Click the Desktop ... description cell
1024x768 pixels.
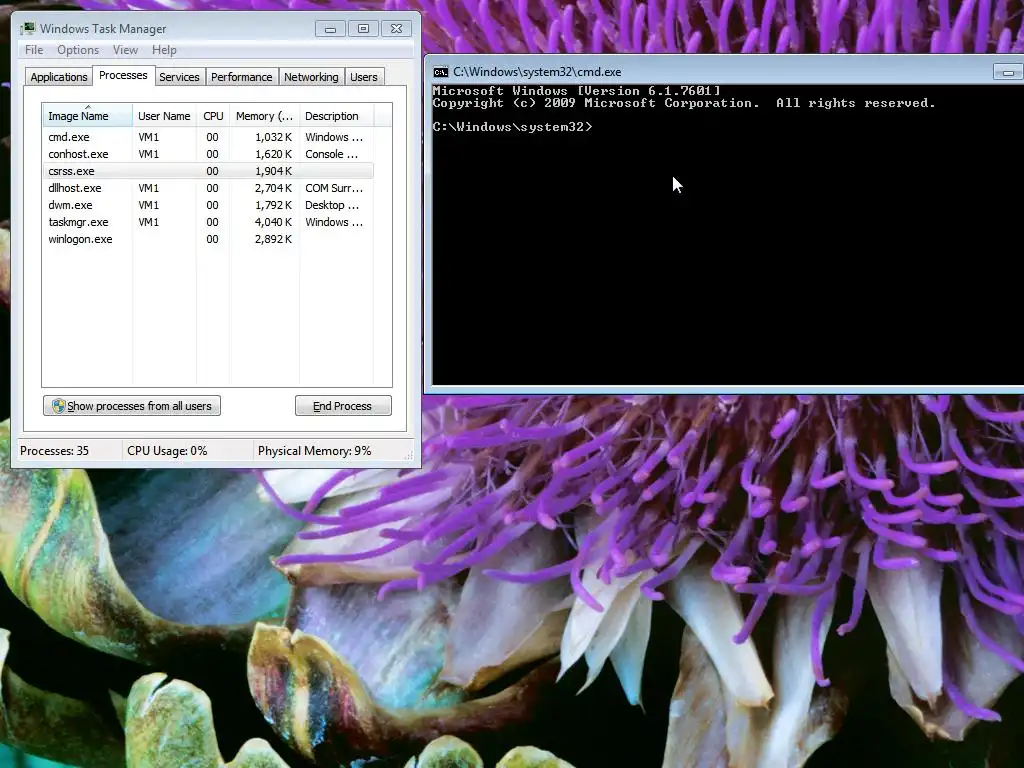click(332, 205)
